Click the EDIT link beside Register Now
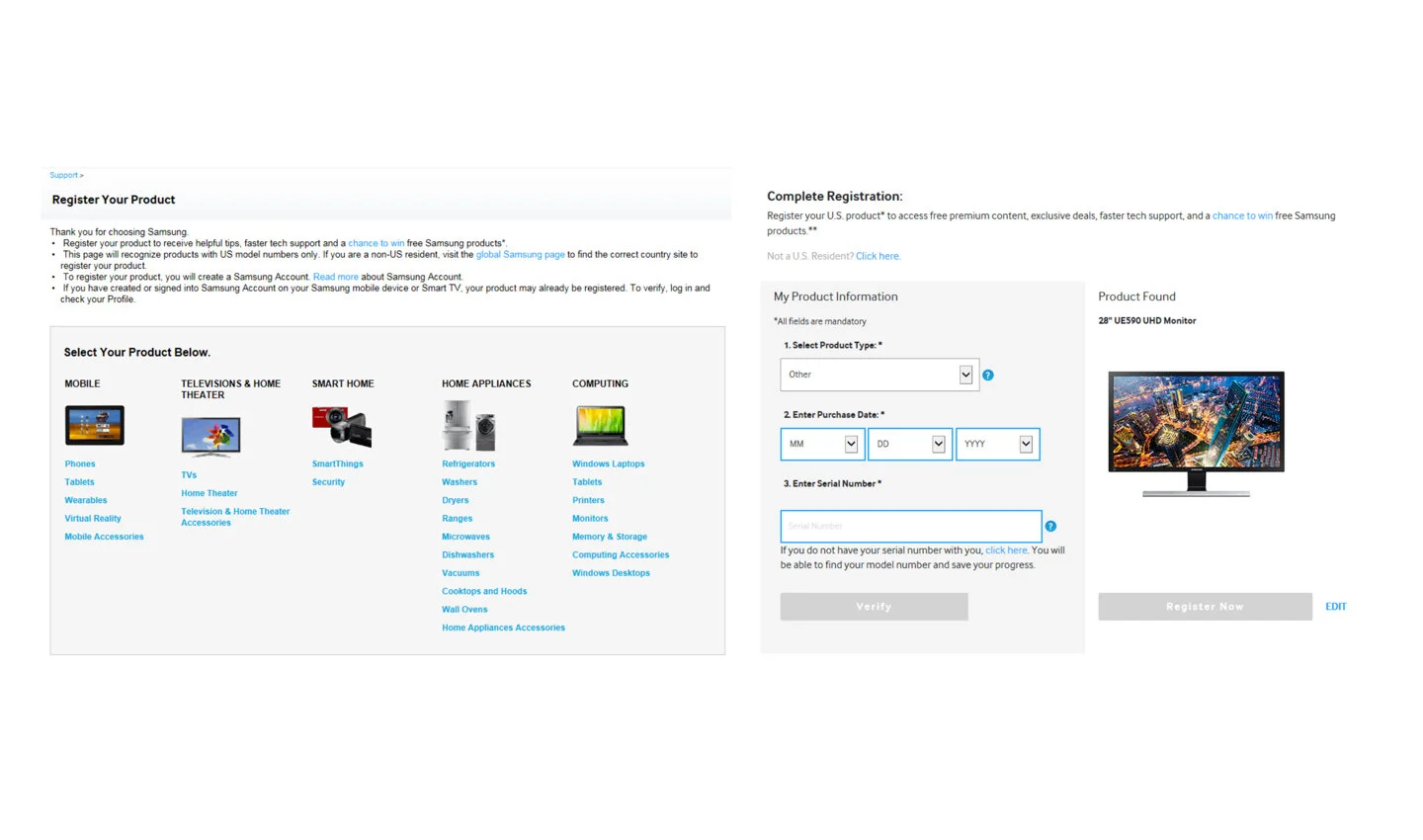The width and height of the screenshot is (1423, 840). pyautogui.click(x=1336, y=607)
